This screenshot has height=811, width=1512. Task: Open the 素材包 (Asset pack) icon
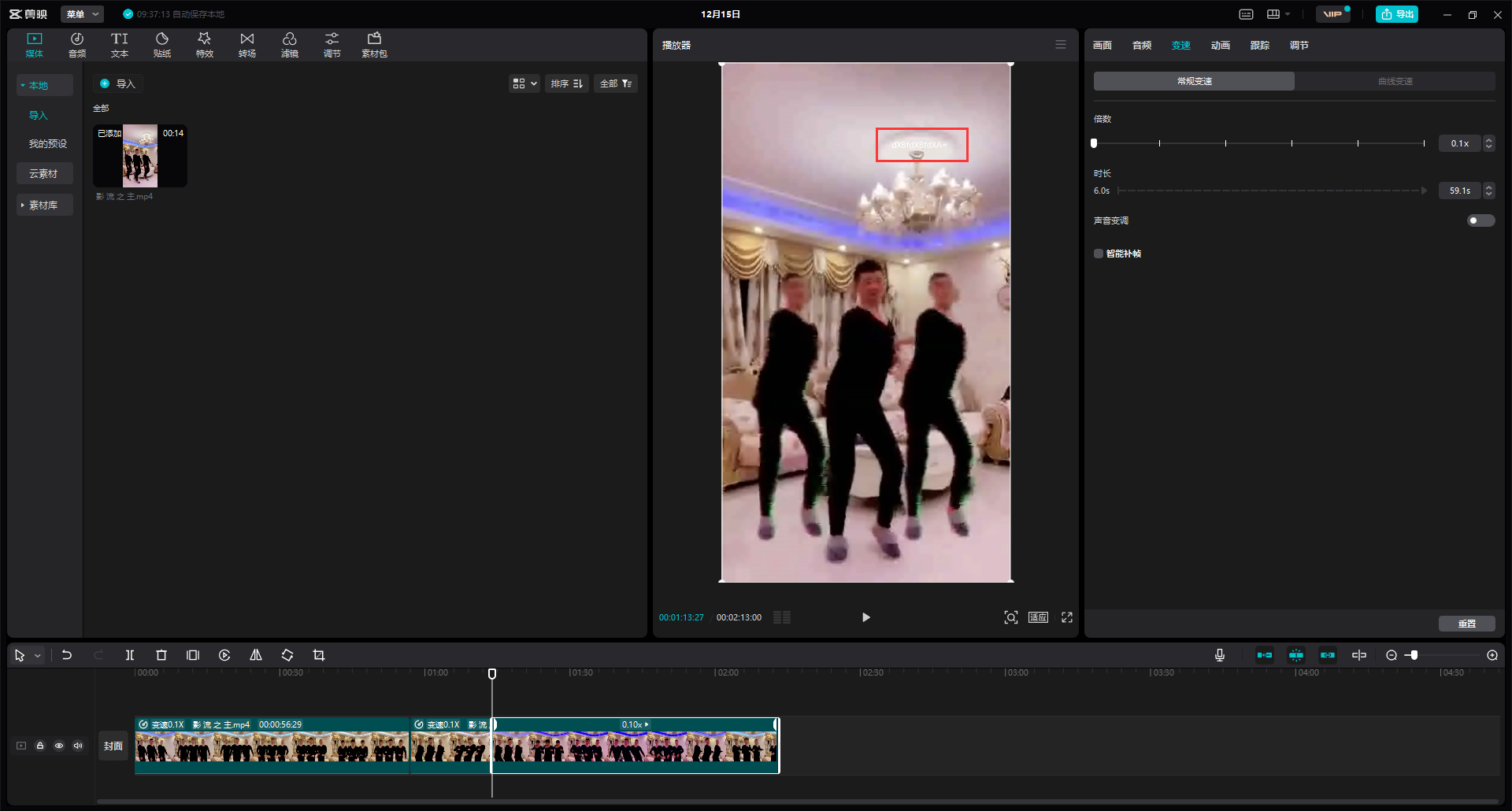pyautogui.click(x=375, y=45)
